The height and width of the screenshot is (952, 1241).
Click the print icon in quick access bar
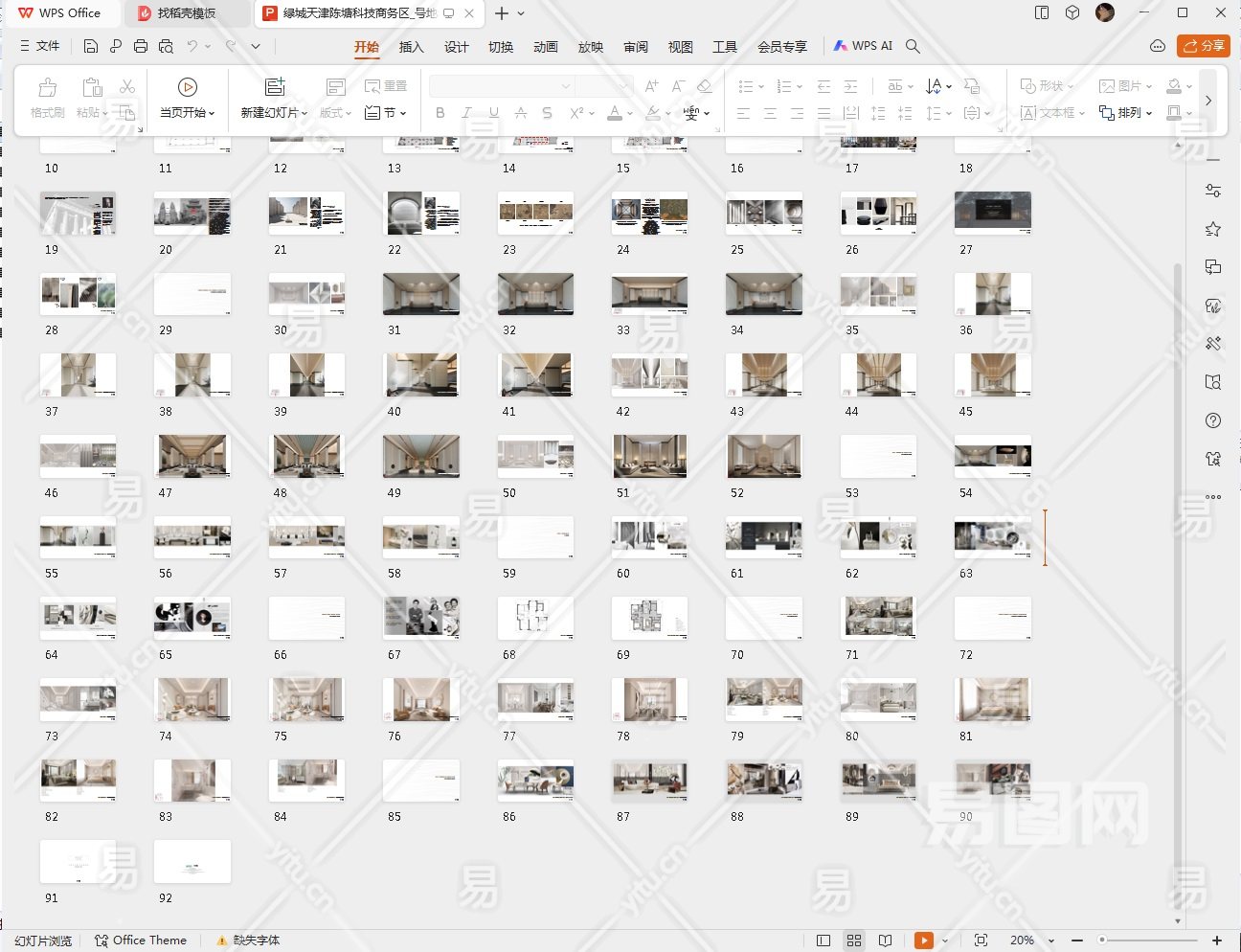tap(141, 46)
